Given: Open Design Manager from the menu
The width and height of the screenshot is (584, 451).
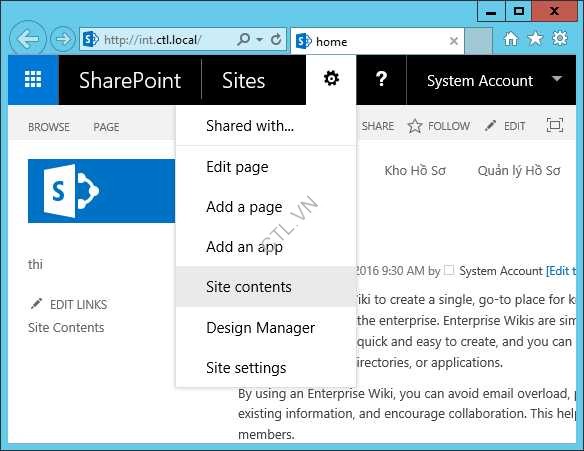Looking at the screenshot, I should tap(266, 328).
